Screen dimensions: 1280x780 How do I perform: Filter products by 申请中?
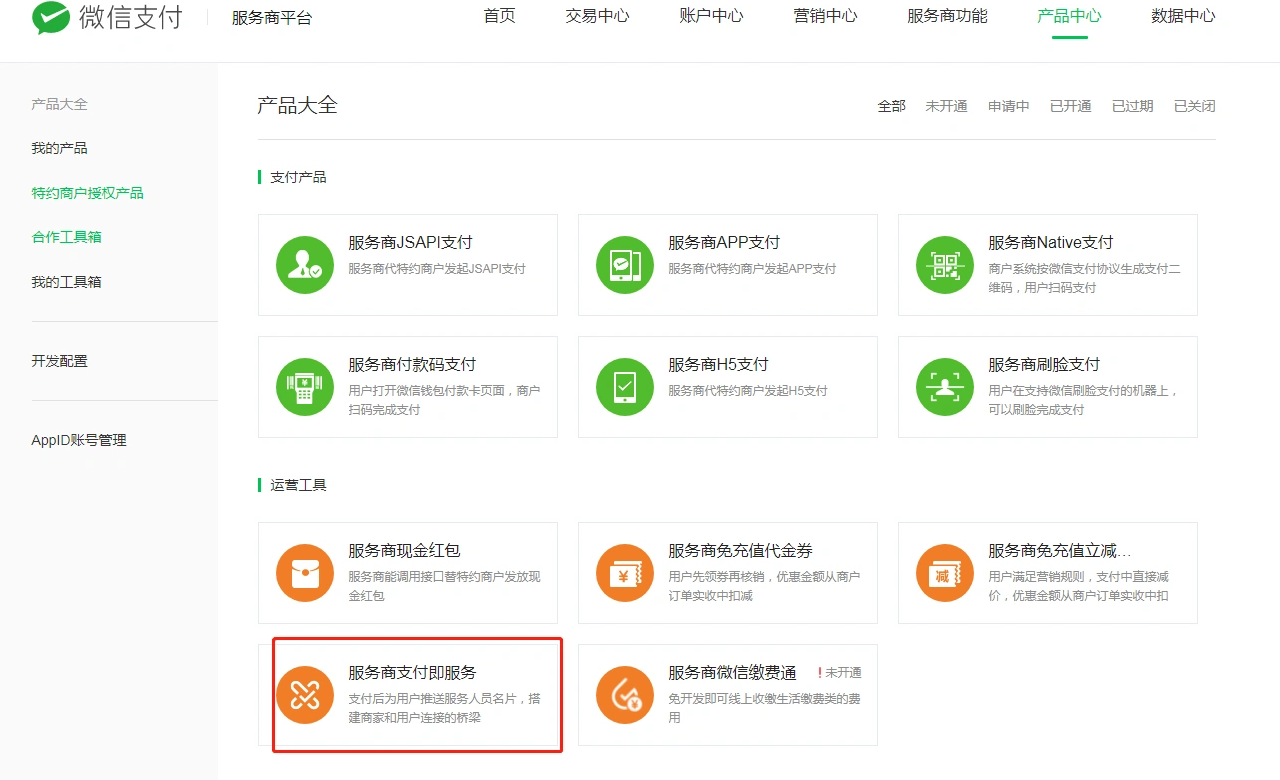coord(1008,106)
